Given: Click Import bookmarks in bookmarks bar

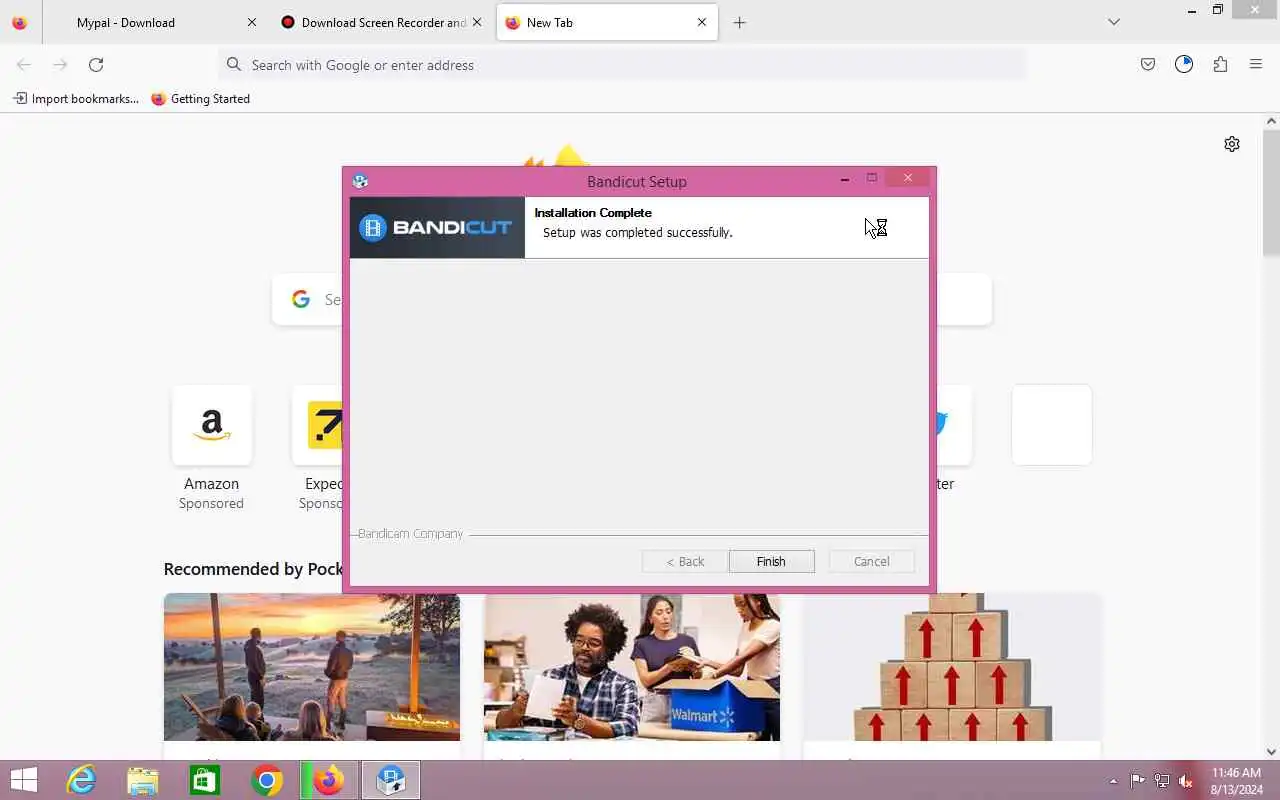Looking at the screenshot, I should click(76, 98).
